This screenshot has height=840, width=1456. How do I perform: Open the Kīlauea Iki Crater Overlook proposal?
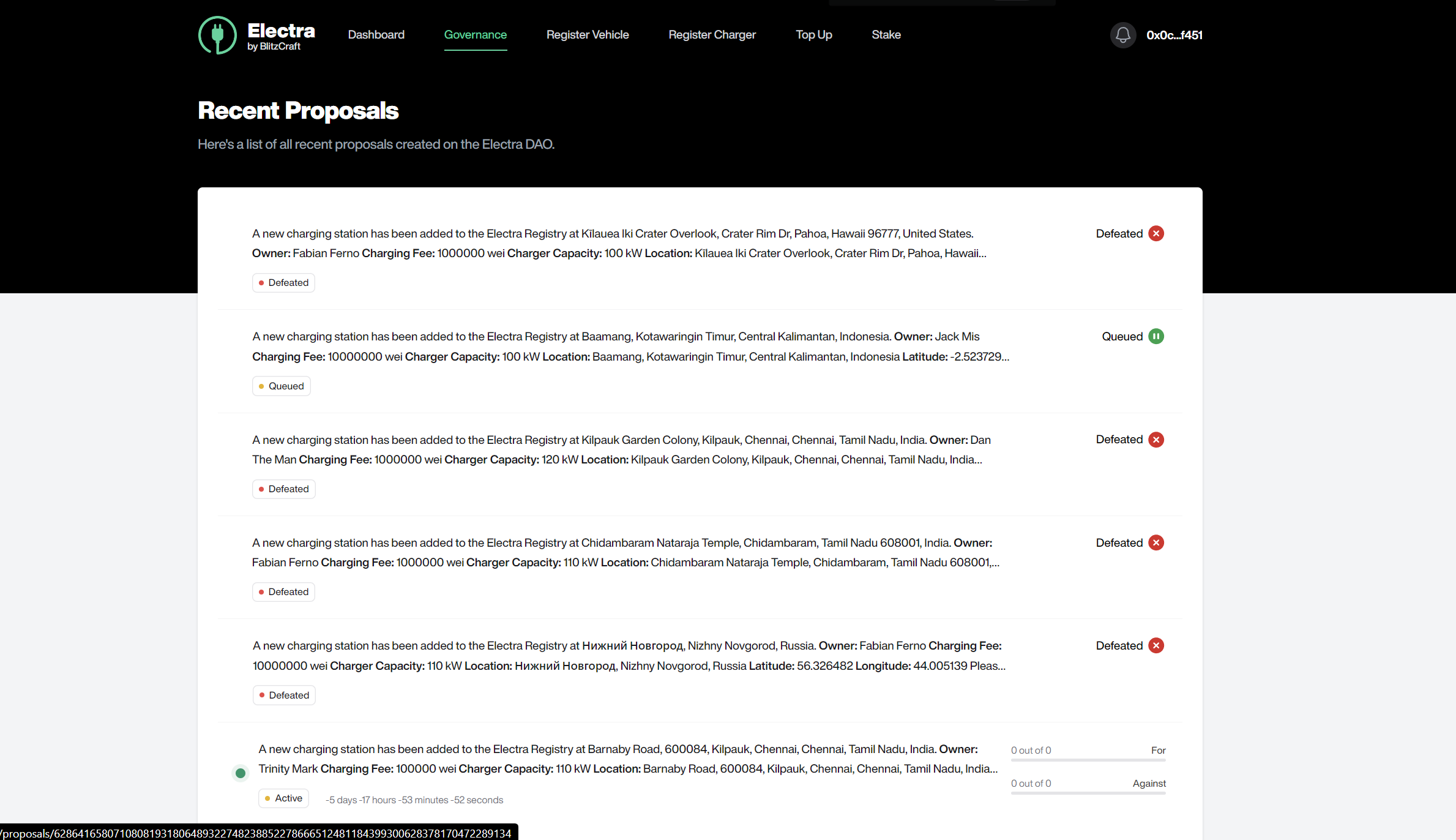pos(619,243)
